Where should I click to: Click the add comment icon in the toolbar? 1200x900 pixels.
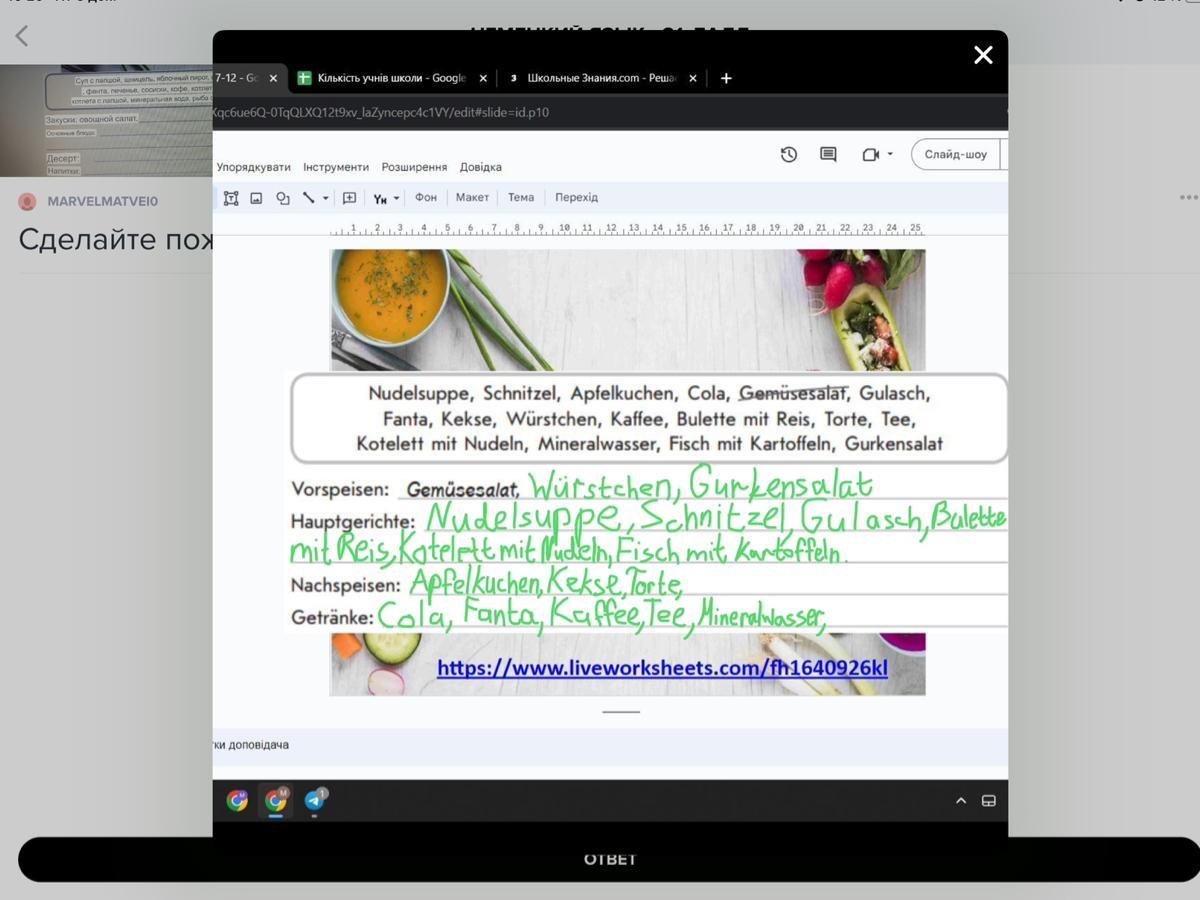coord(349,198)
